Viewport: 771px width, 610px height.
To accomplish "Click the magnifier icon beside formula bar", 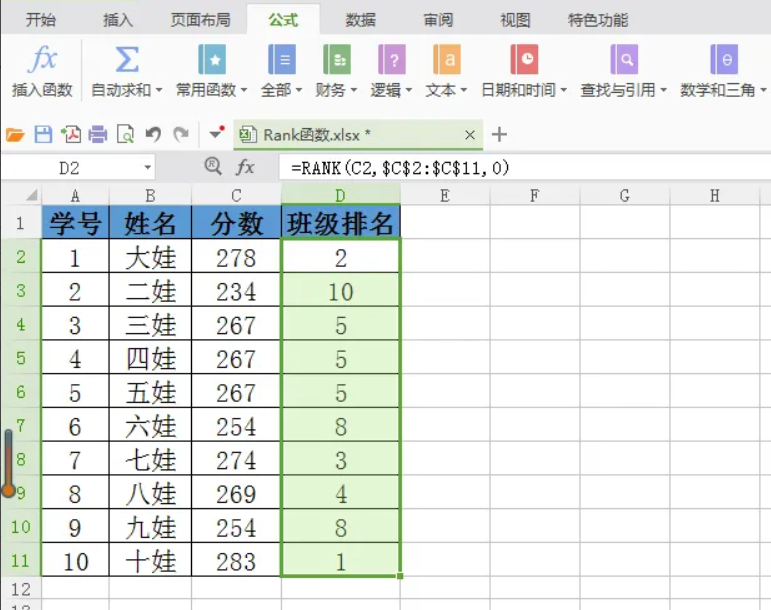I will (x=213, y=166).
